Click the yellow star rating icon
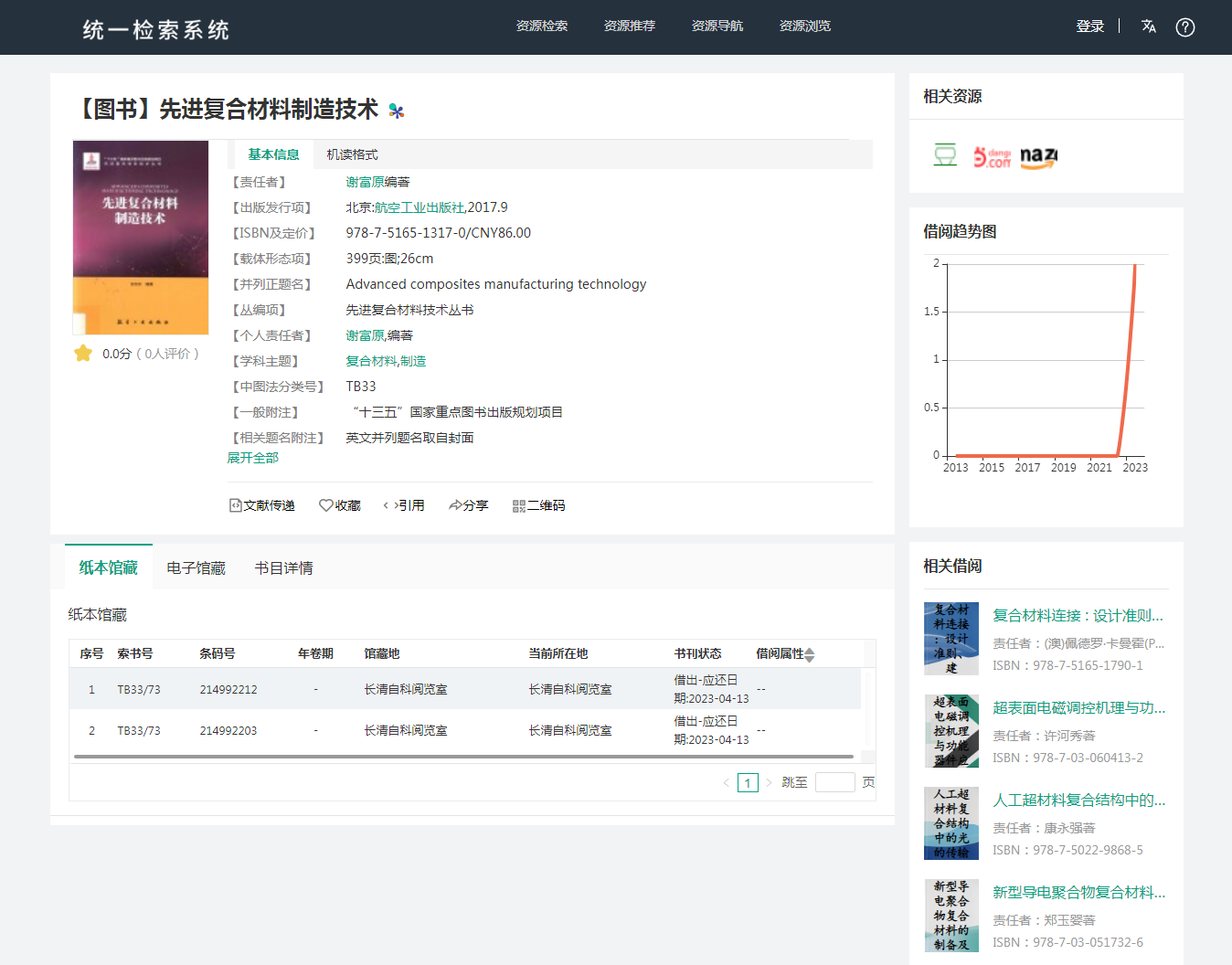Screen dimensions: 1232x965 point(83,354)
